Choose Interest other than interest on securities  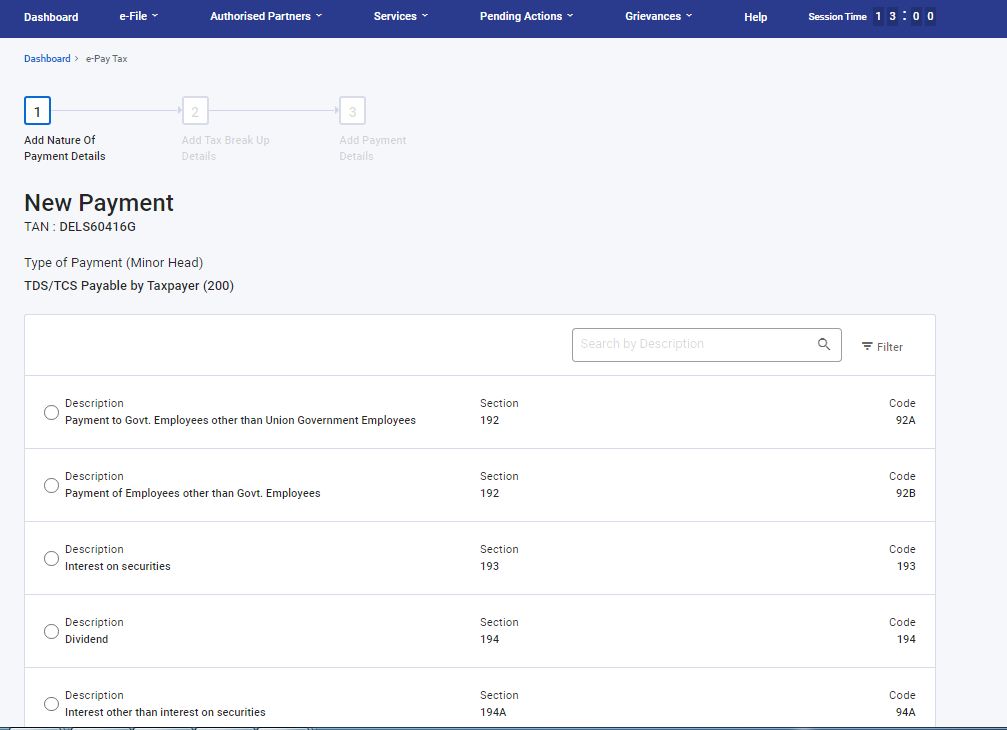pos(51,704)
